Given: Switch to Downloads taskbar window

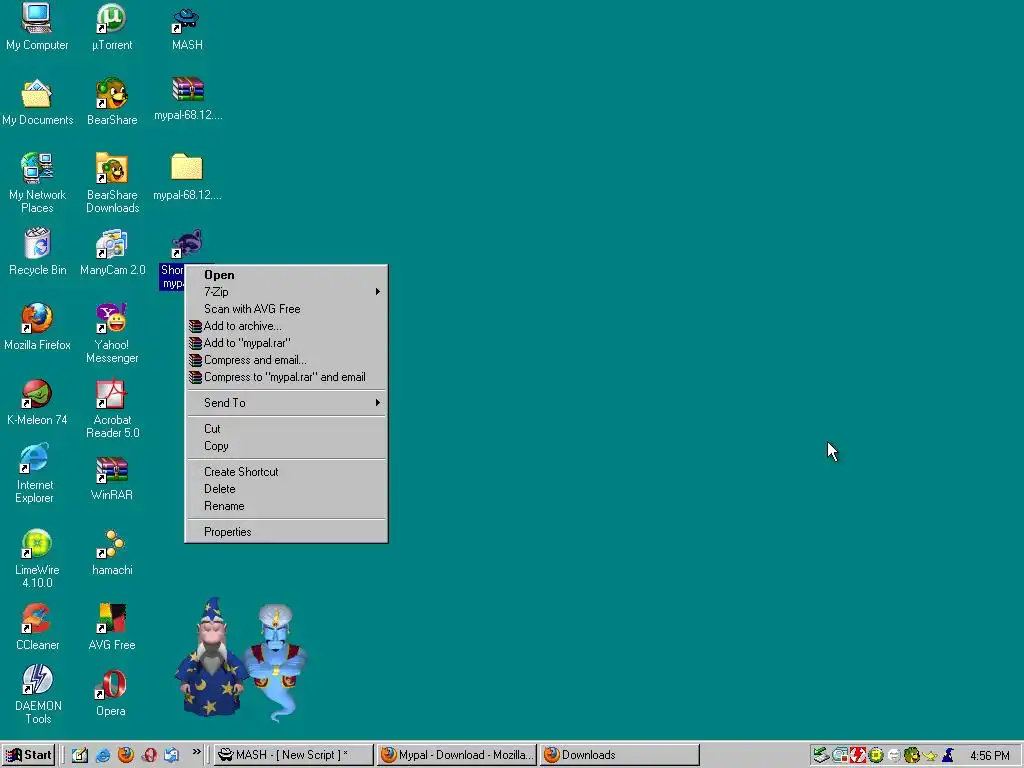Looking at the screenshot, I should point(620,755).
